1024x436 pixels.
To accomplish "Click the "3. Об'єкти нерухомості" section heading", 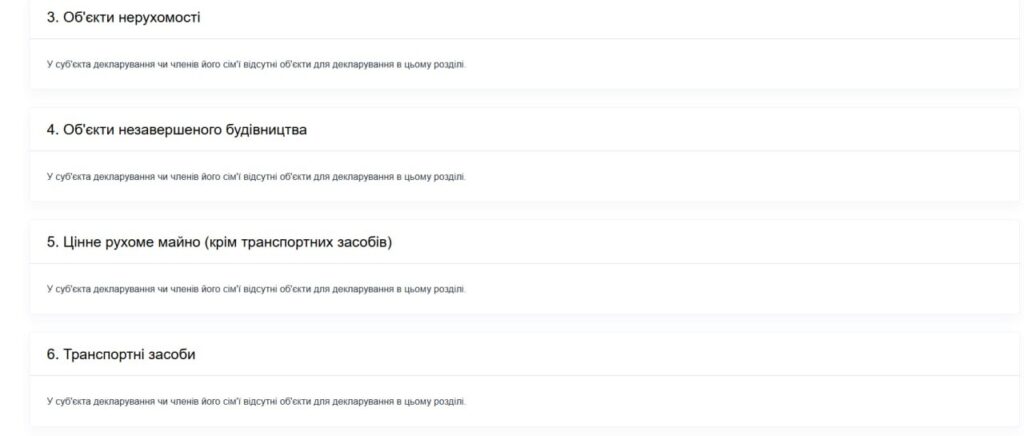I will [x=125, y=18].
